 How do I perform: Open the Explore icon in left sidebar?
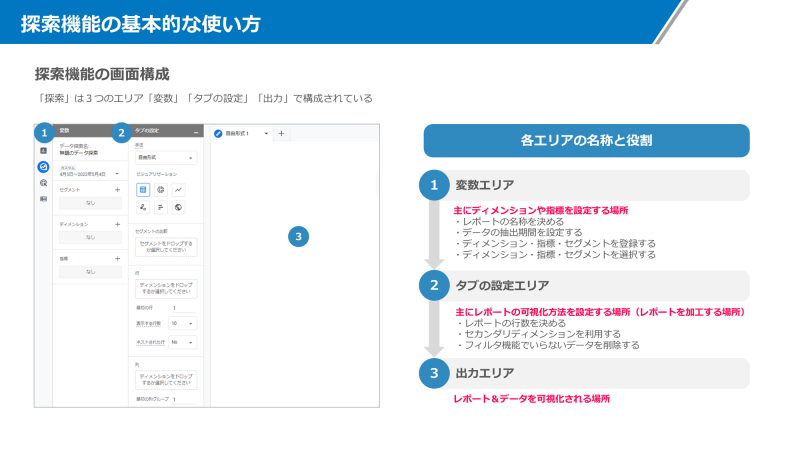43,167
